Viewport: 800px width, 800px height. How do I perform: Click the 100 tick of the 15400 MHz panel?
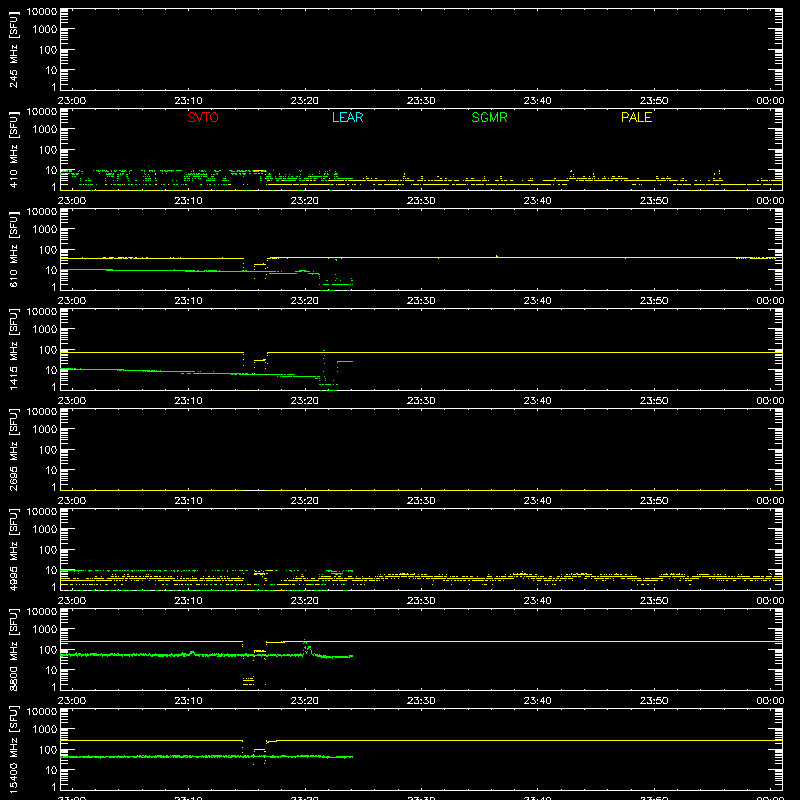[x=48, y=750]
